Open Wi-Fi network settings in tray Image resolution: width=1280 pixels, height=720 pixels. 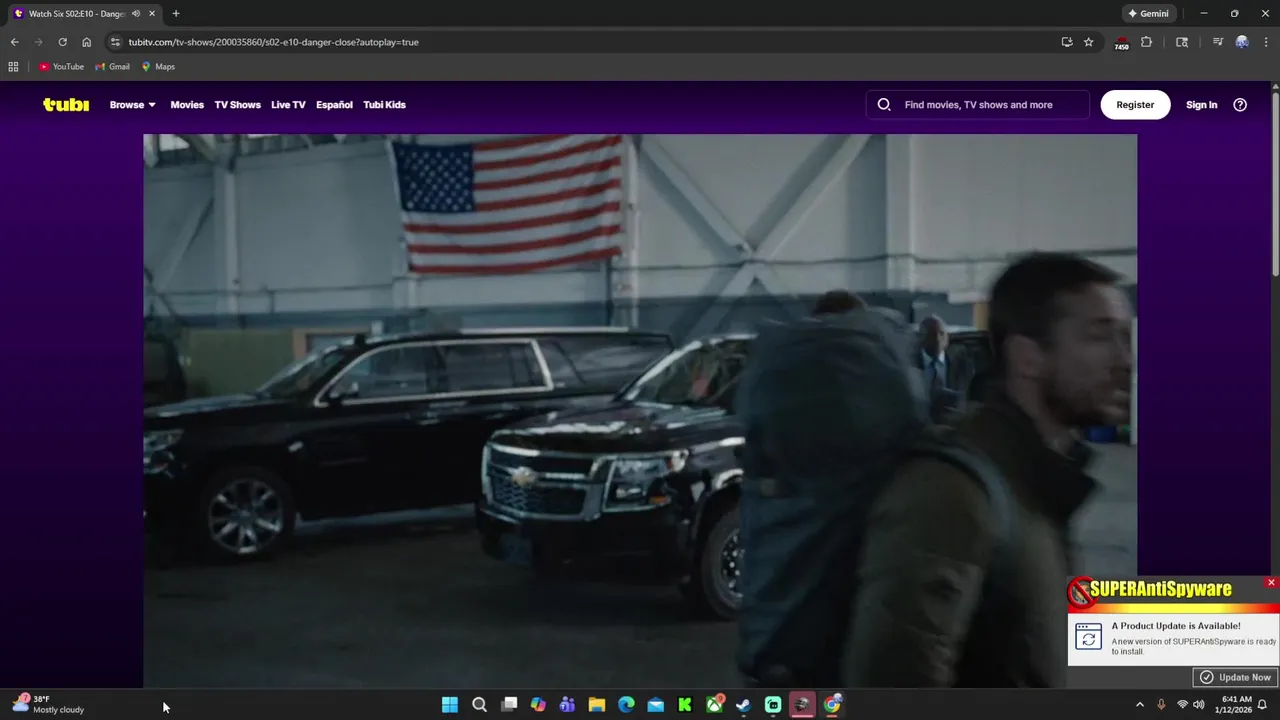click(1182, 705)
